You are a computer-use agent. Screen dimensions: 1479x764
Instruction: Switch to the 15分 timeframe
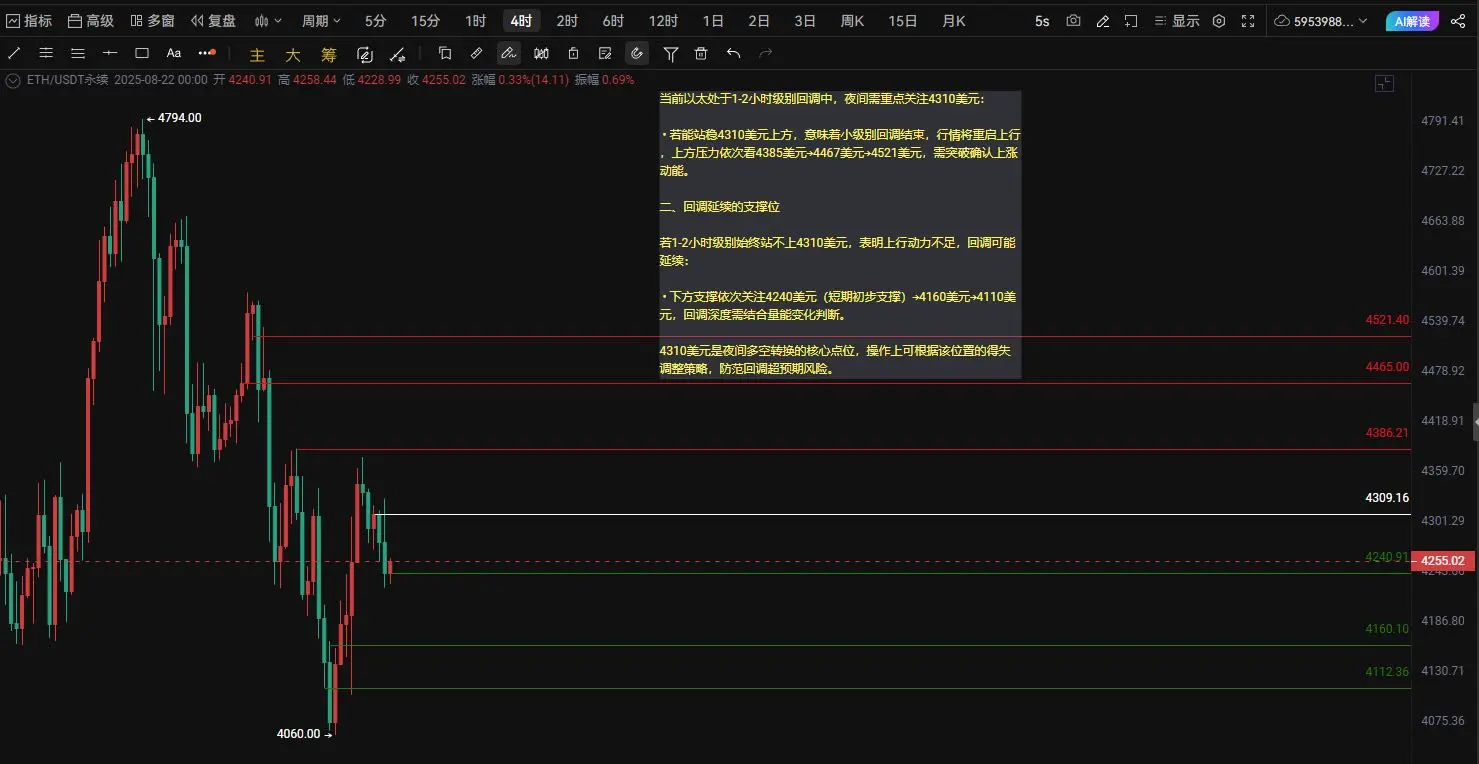tap(425, 20)
